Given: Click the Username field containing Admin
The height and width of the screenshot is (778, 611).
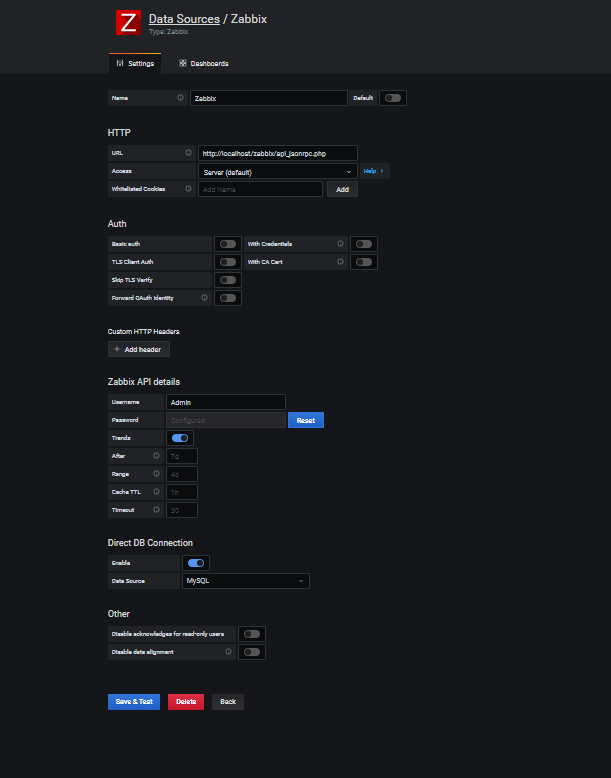Looking at the screenshot, I should (226, 402).
